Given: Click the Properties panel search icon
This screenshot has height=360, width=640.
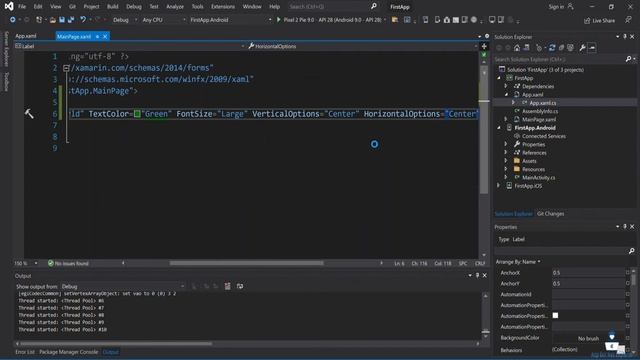Looking at the screenshot, I should point(631,251).
